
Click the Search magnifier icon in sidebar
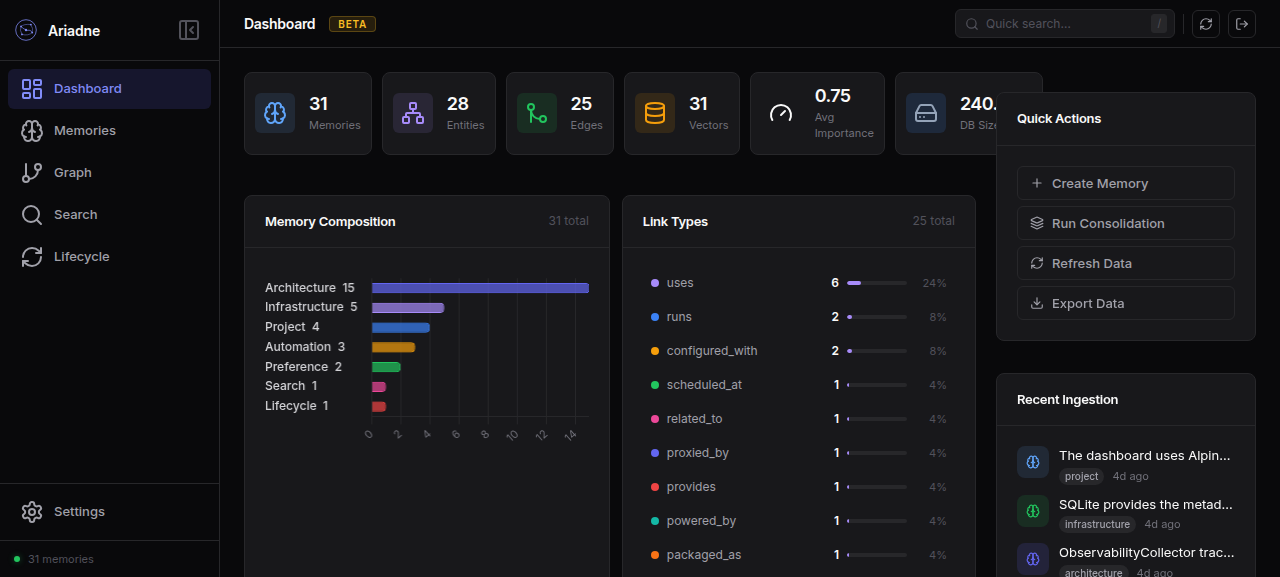click(x=32, y=214)
